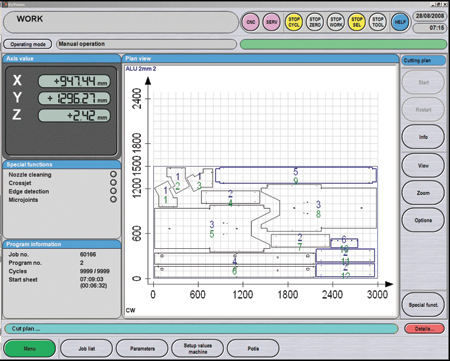Viewport: 450px width, 361px height.
Task: Click the pink CNC round button
Action: pos(250,22)
